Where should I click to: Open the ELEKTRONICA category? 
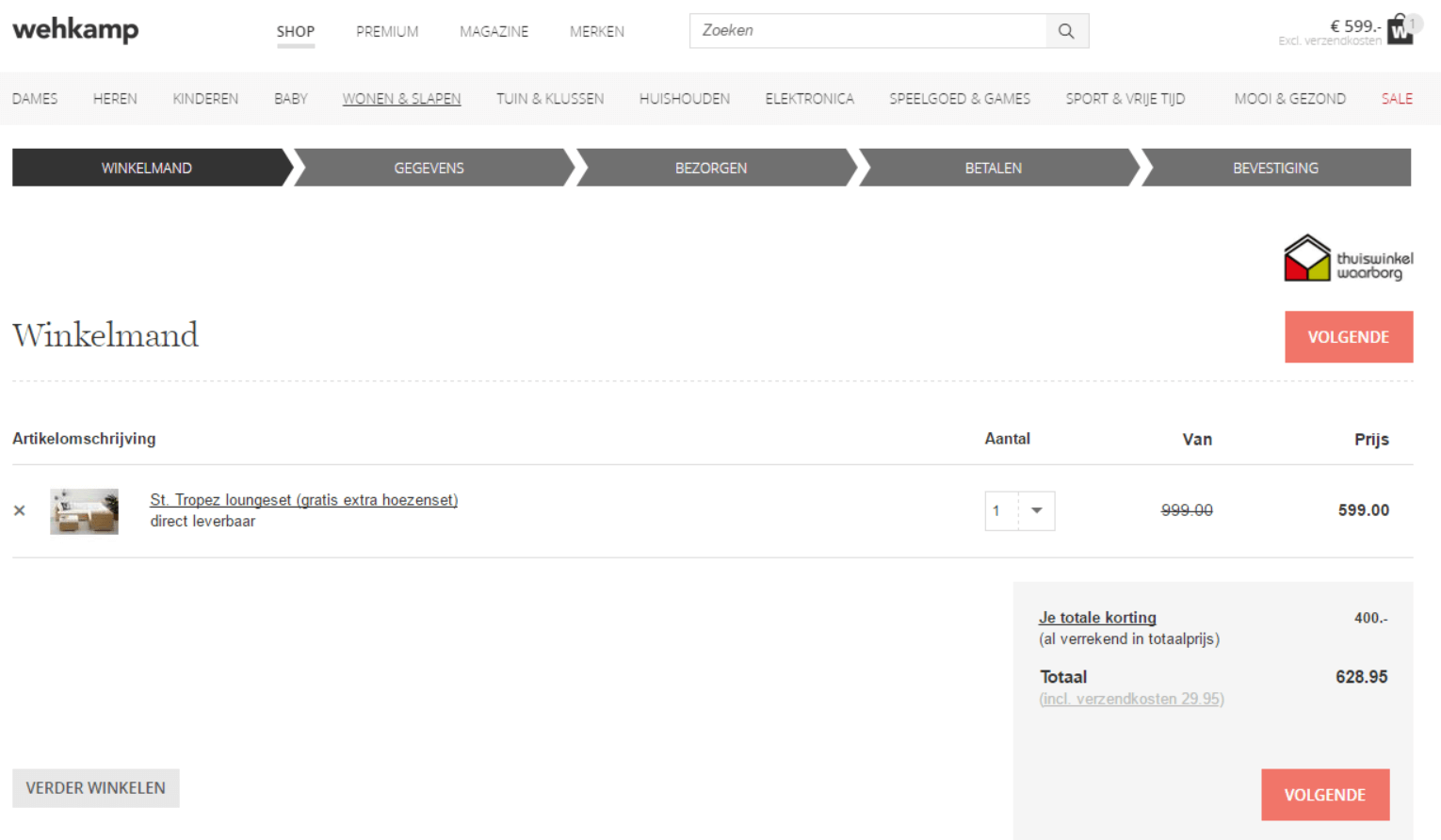click(x=809, y=99)
